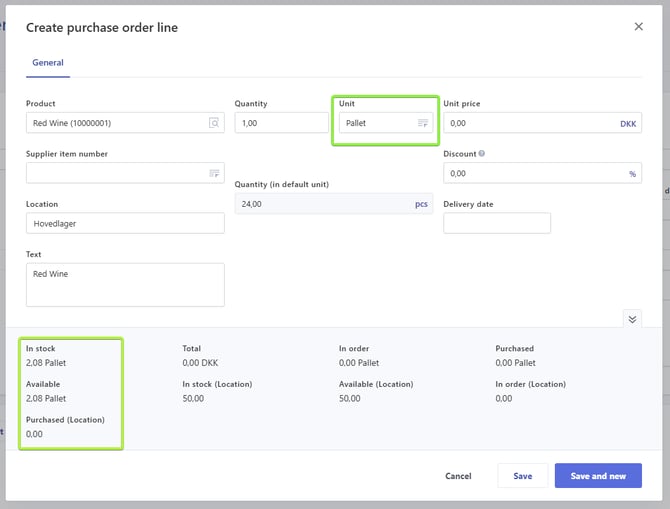This screenshot has height=509, width=670.
Task: Focus the Product field with Red Wine
Action: coord(115,123)
